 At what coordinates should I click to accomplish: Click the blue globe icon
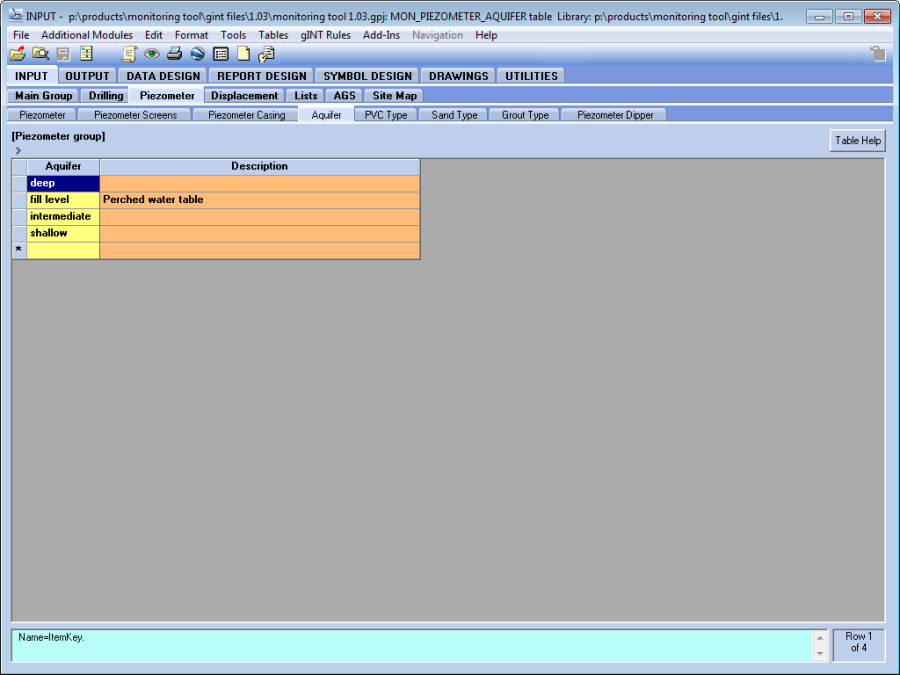(x=197, y=54)
